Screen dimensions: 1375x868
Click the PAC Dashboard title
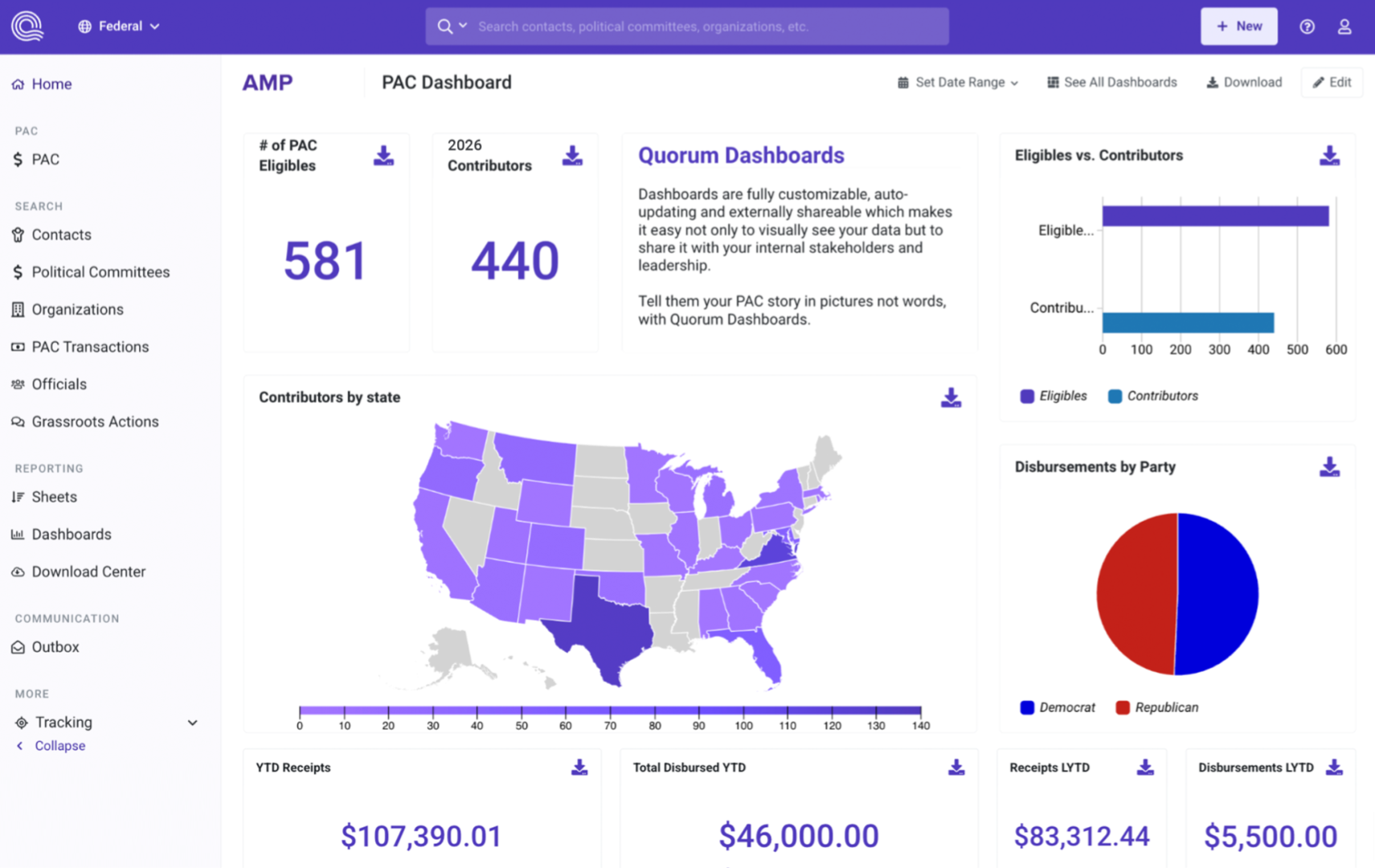pos(447,83)
